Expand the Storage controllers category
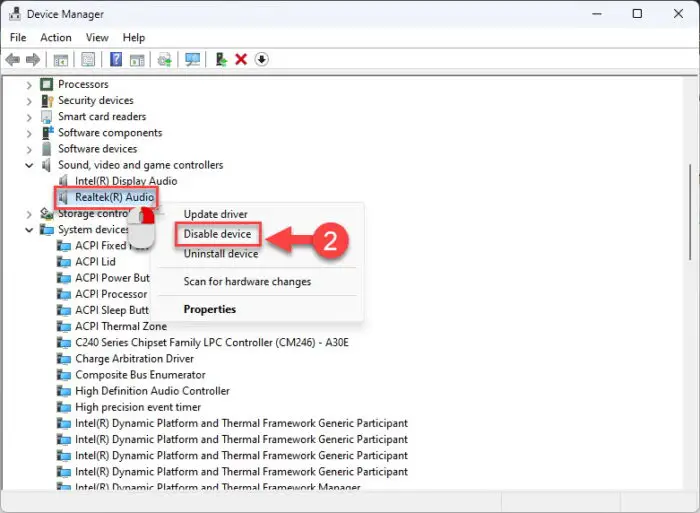The image size is (700, 513). (x=29, y=214)
